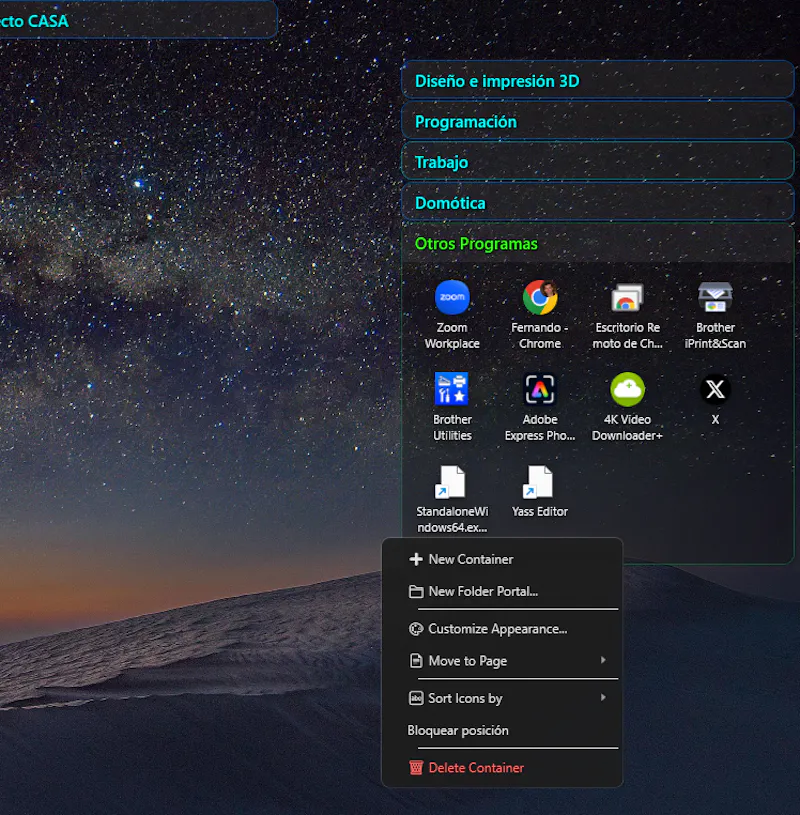The height and width of the screenshot is (815, 800).
Task: Click the partially visible CASA container header
Action: (138, 20)
